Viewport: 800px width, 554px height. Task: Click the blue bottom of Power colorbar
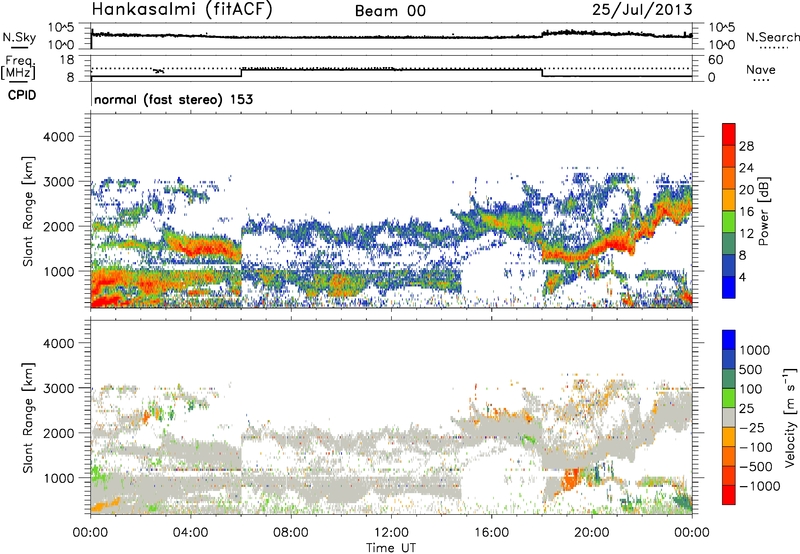tap(729, 287)
